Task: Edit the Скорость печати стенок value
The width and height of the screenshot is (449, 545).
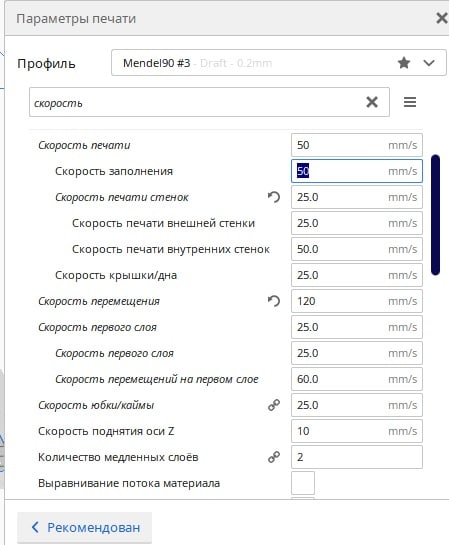Action: pos(357,197)
